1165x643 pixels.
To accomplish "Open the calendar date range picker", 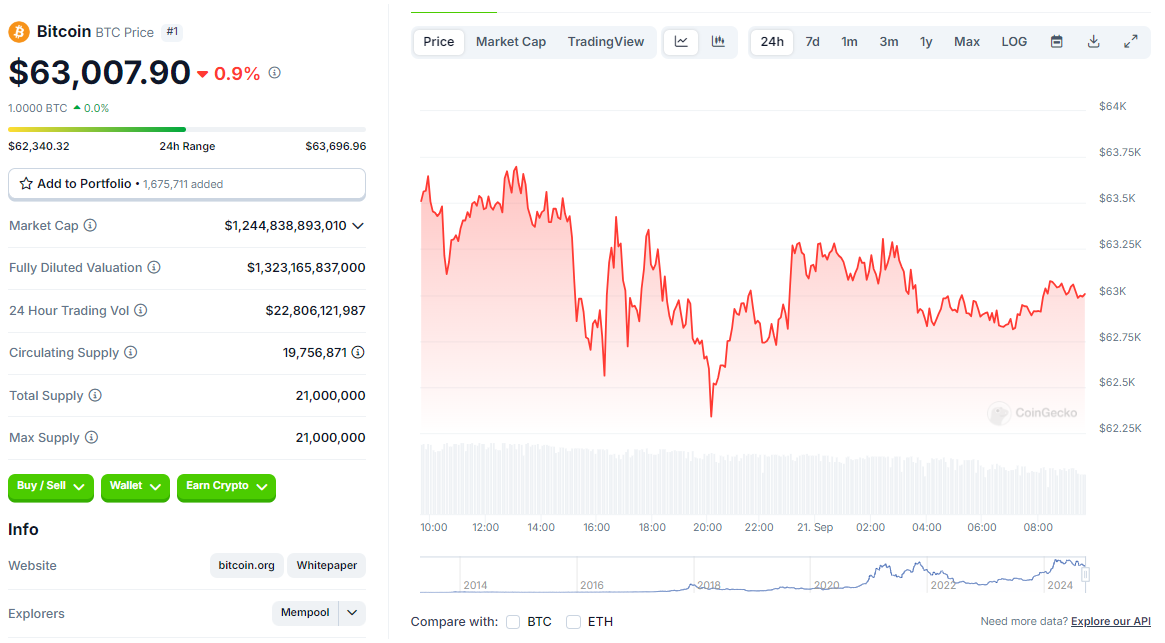I will point(1057,42).
